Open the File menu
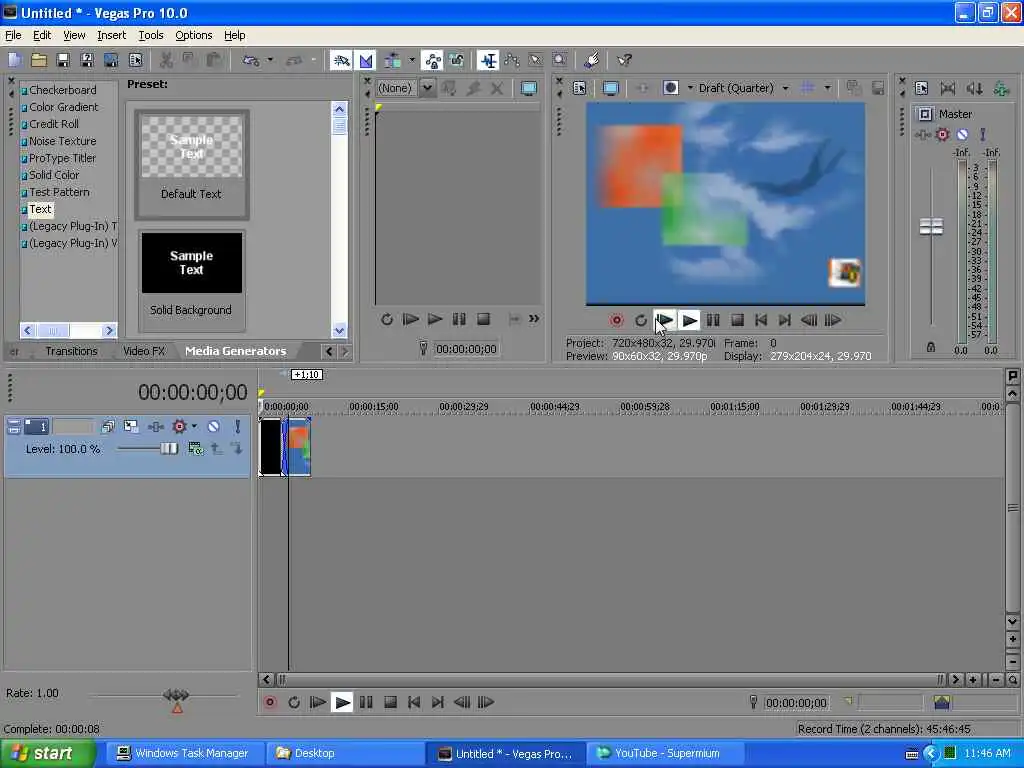The height and width of the screenshot is (768, 1024). tap(13, 35)
